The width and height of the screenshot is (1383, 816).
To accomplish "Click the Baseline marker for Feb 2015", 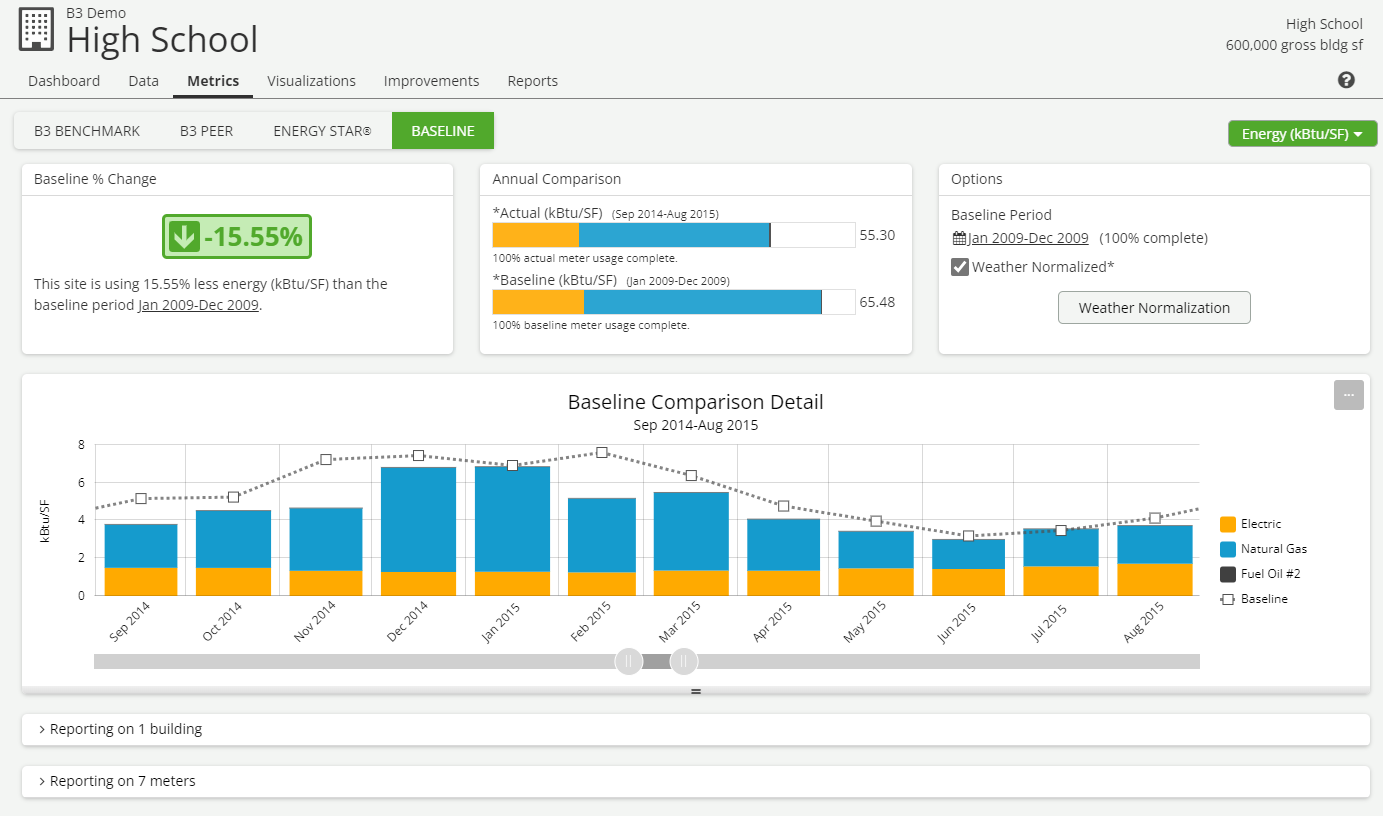I will [602, 453].
